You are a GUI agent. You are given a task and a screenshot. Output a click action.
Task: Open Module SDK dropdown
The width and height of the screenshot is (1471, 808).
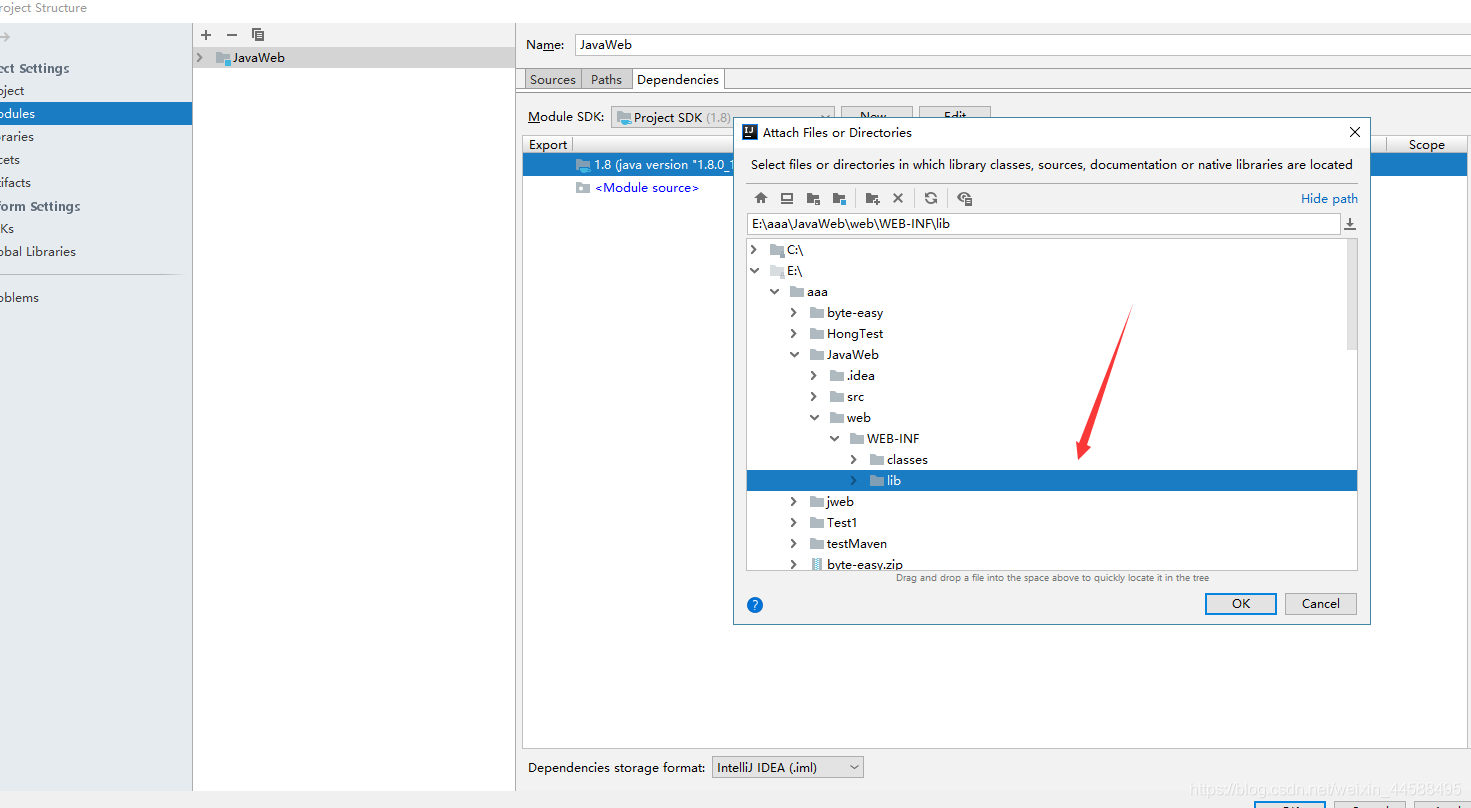[723, 117]
